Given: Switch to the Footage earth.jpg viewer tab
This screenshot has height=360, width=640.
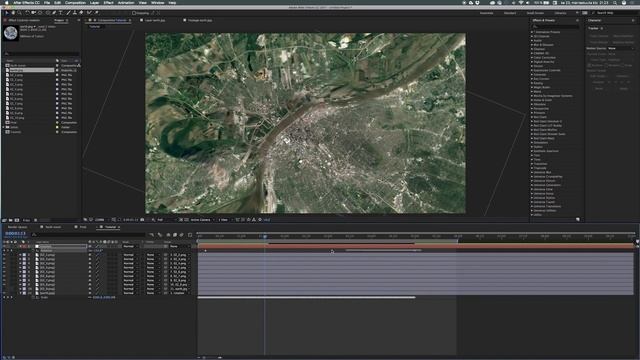Looking at the screenshot, I should coord(199,20).
